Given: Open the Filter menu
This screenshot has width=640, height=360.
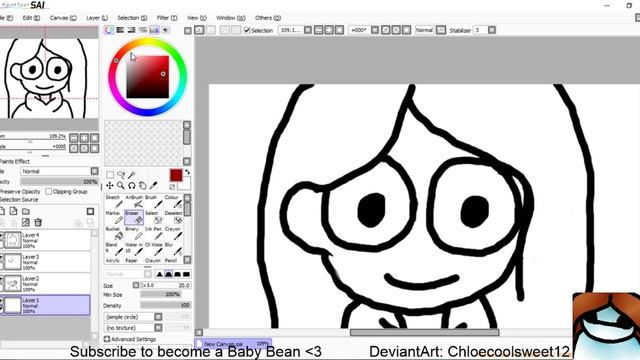Looking at the screenshot, I should coord(167,18).
